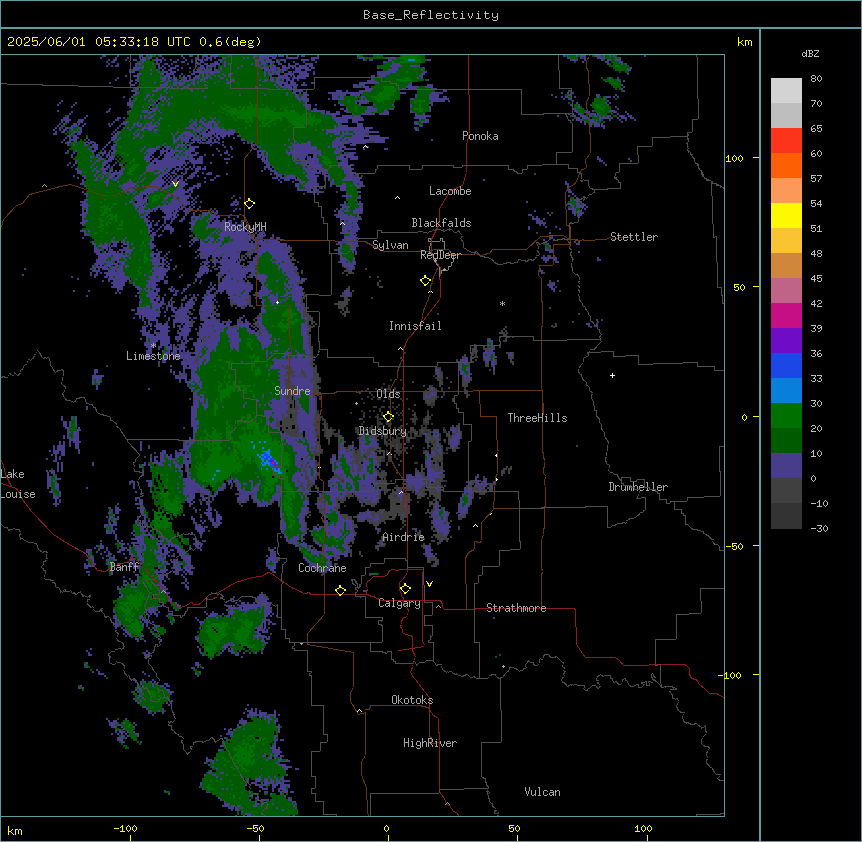This screenshot has width=862, height=842.
Task: Select the orange 60-57 dBZ legend swatch
Action: click(786, 165)
